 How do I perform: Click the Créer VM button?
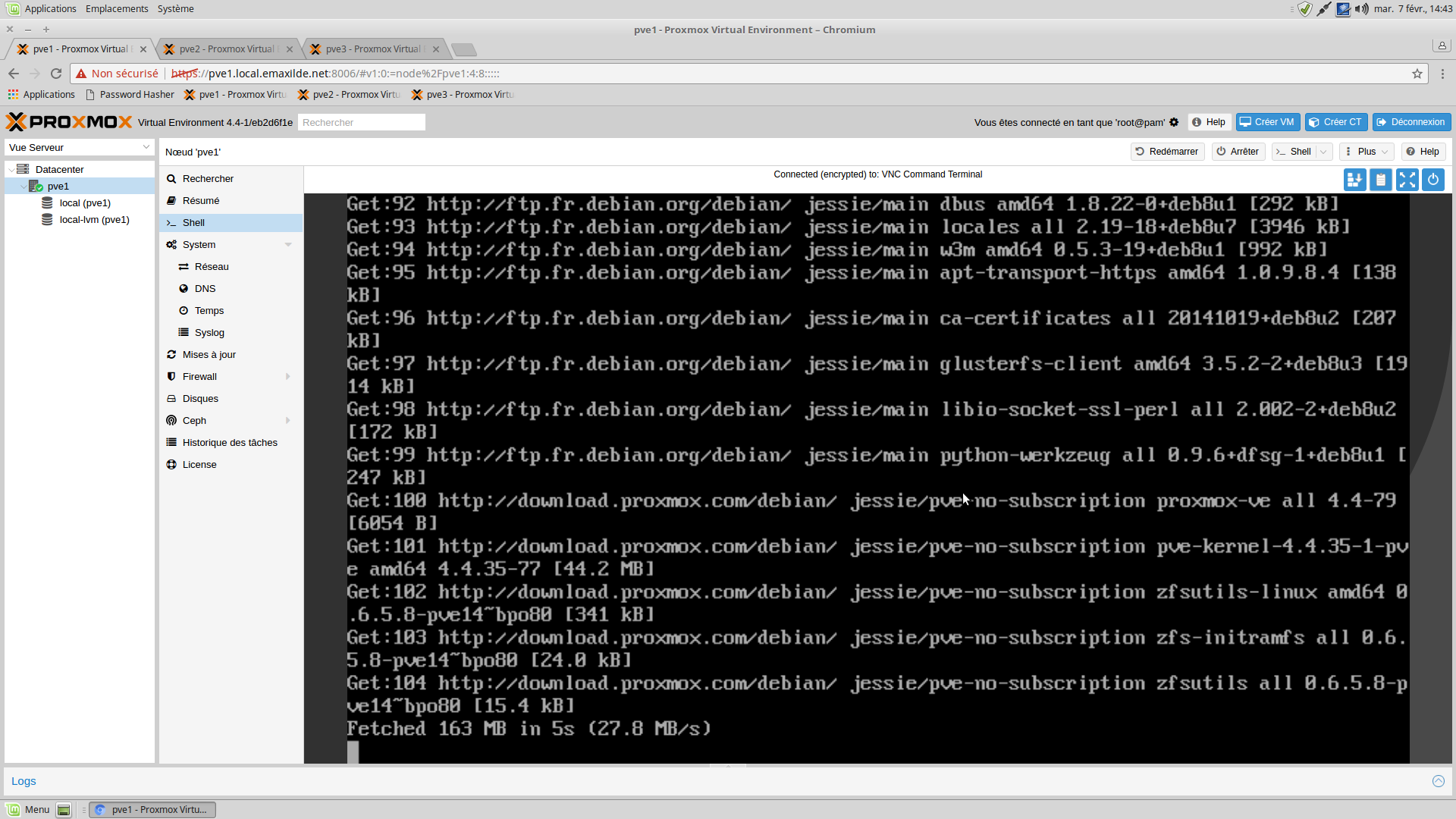coord(1268,122)
